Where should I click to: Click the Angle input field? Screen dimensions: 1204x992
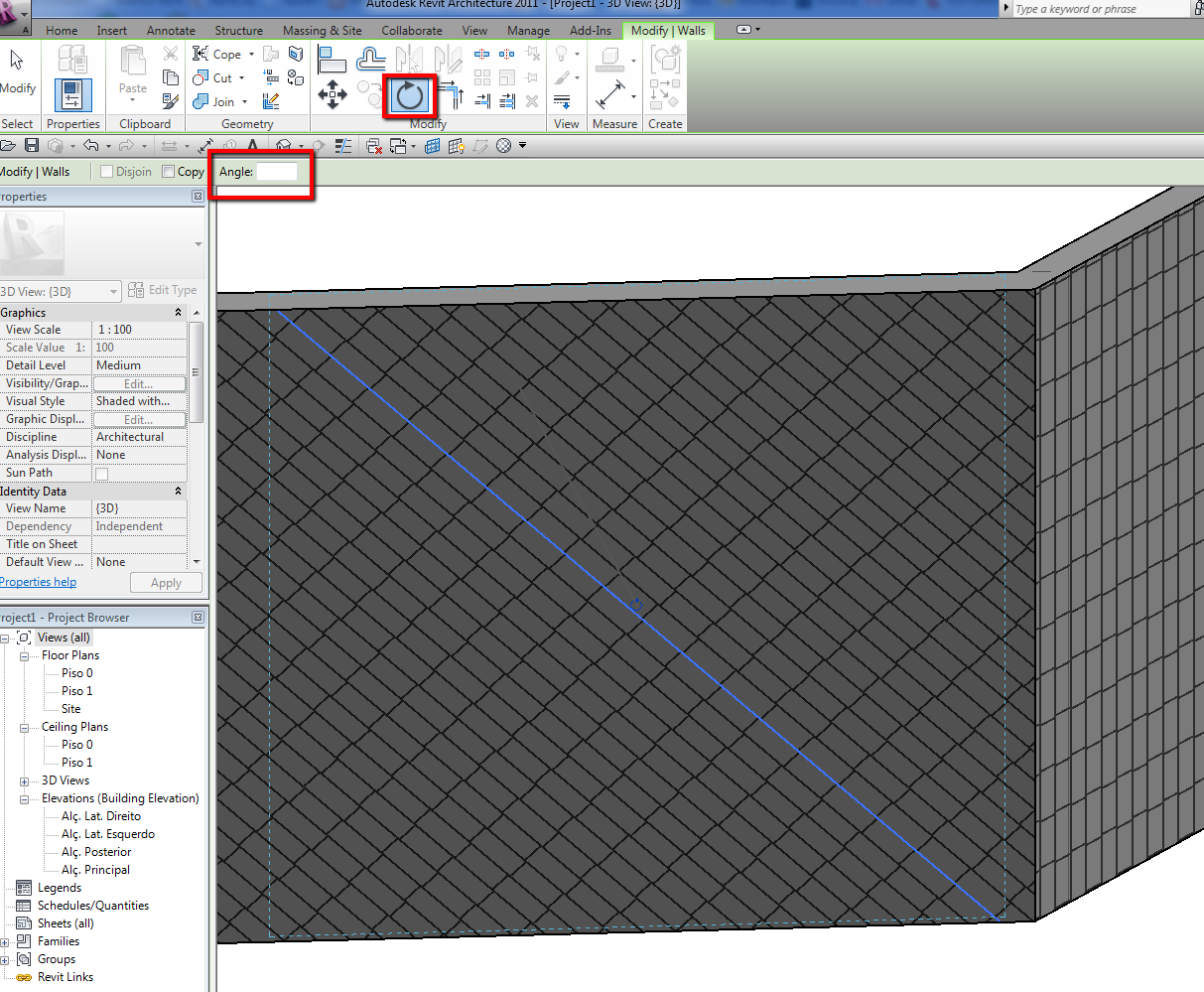click(277, 172)
